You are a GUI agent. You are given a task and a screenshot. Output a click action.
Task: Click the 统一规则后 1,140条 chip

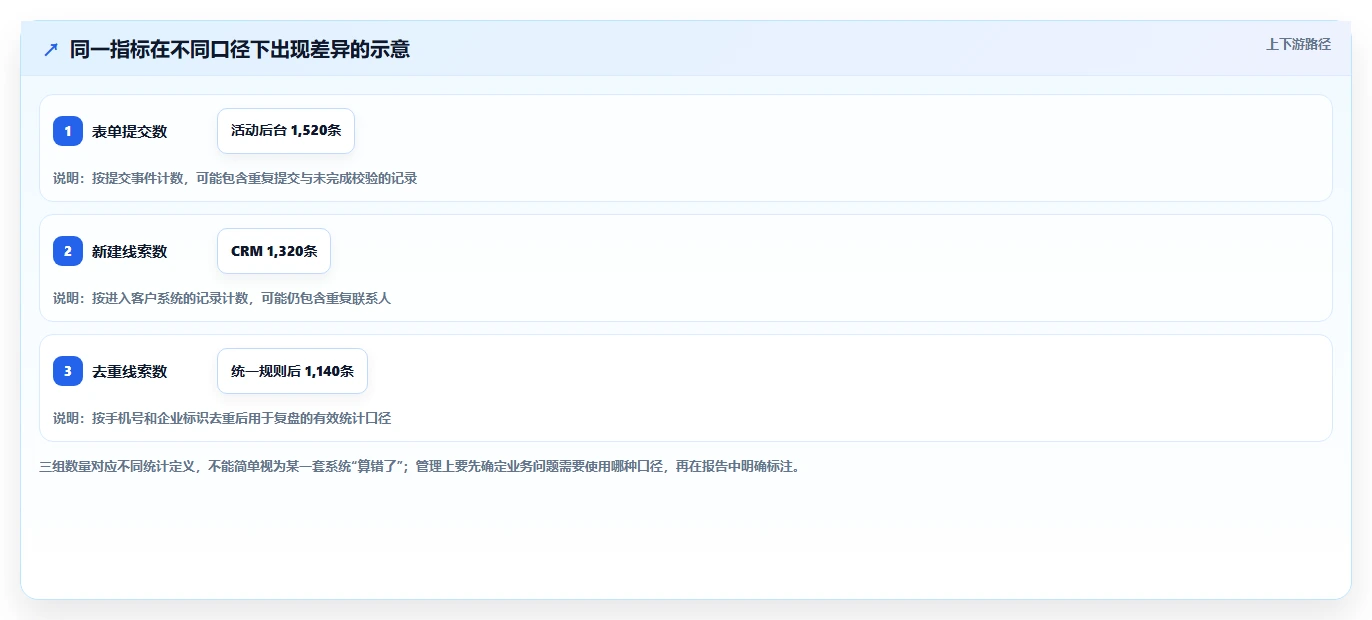click(292, 371)
